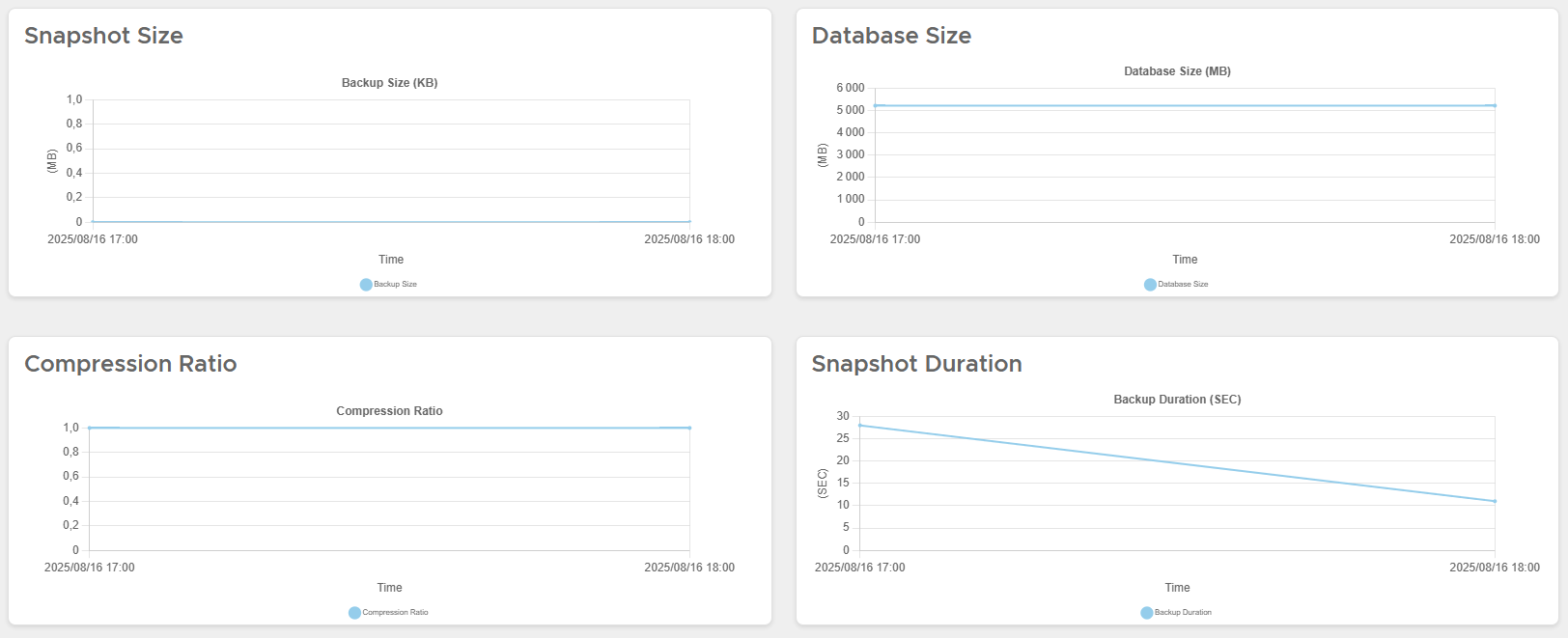Click the Backup Size legend circle
This screenshot has height=638, width=1568.
pyautogui.click(x=366, y=285)
